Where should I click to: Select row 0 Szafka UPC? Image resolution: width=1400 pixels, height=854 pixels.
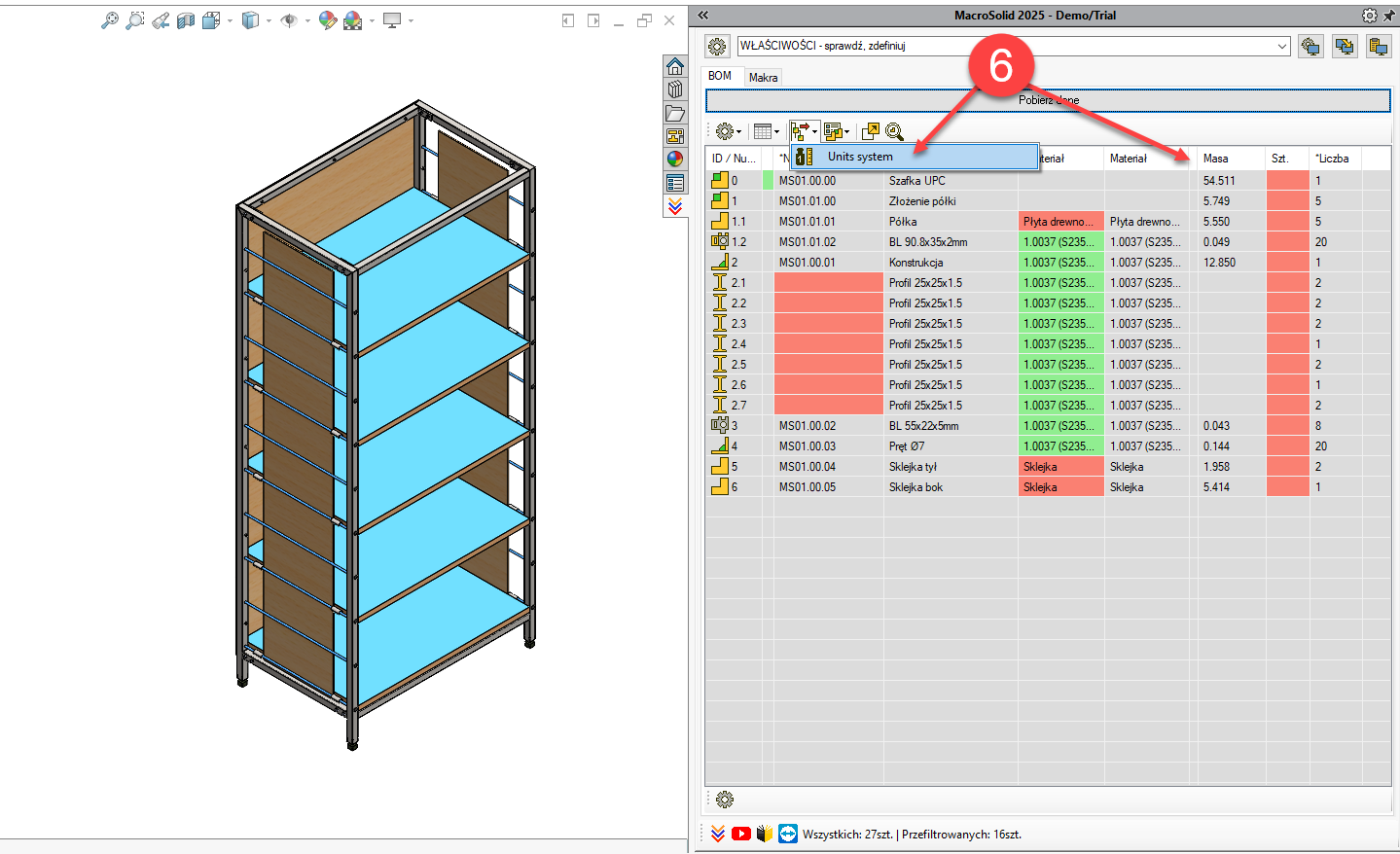pyautogui.click(x=1048, y=181)
